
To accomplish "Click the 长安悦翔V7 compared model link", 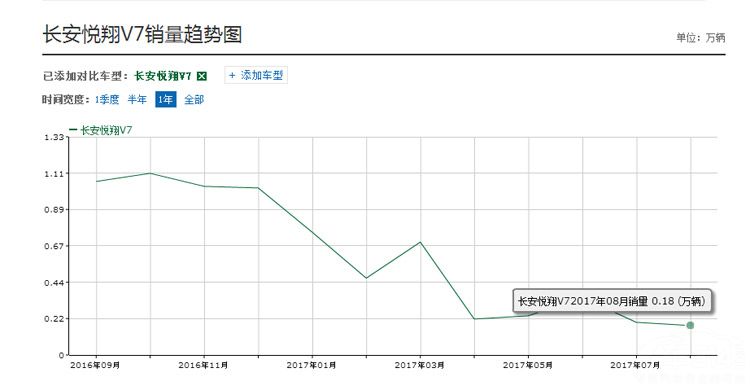I will tap(163, 76).
